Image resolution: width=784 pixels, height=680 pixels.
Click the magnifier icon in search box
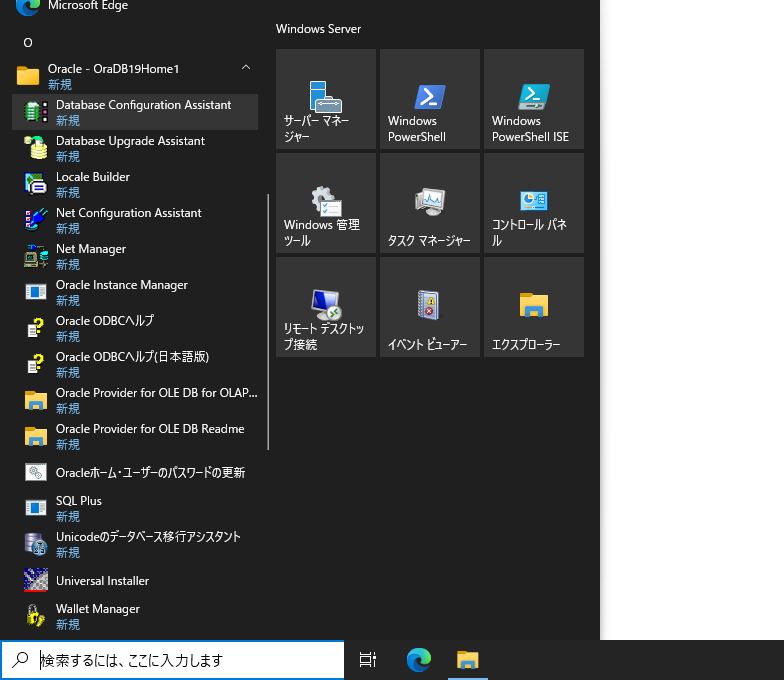pos(20,660)
